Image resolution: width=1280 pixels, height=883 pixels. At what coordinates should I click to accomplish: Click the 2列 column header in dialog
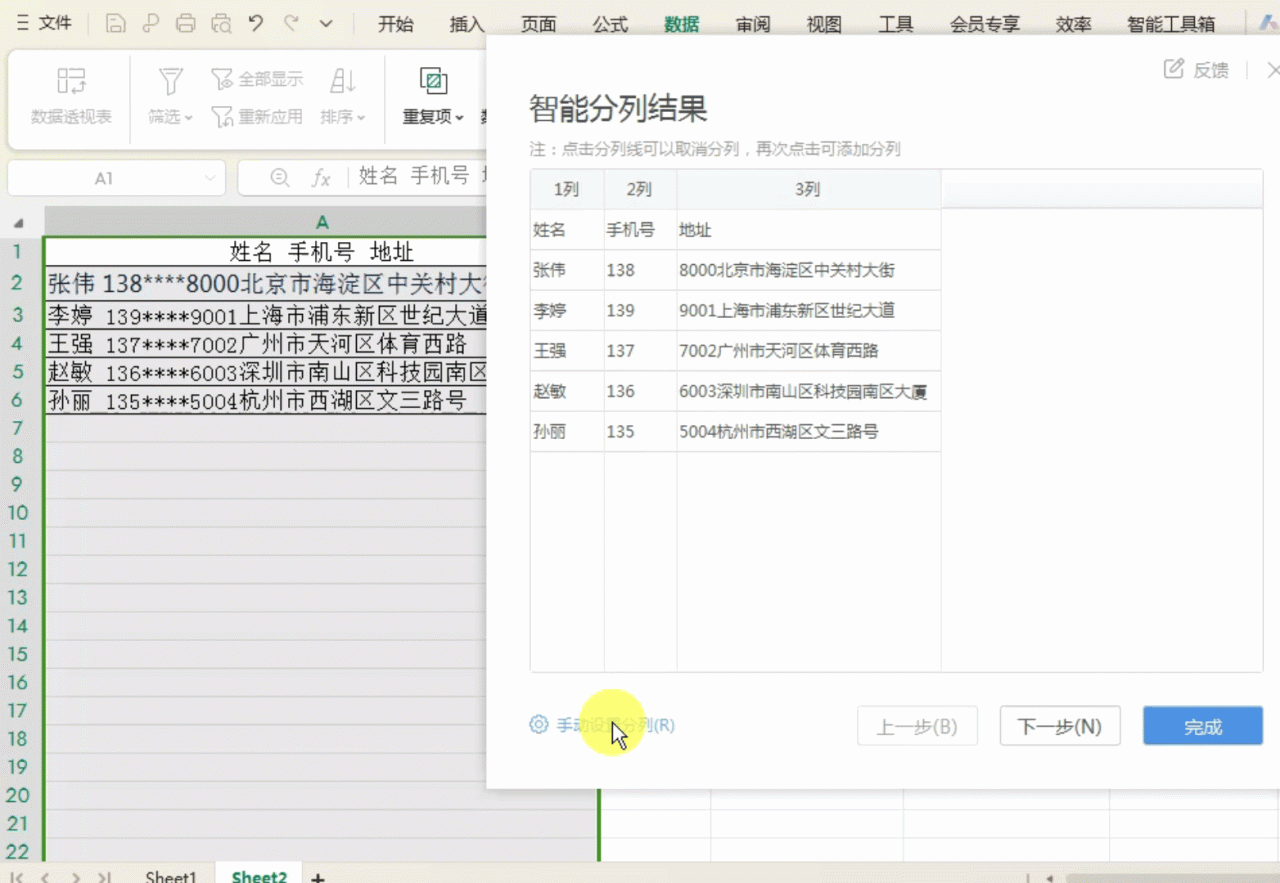point(640,189)
